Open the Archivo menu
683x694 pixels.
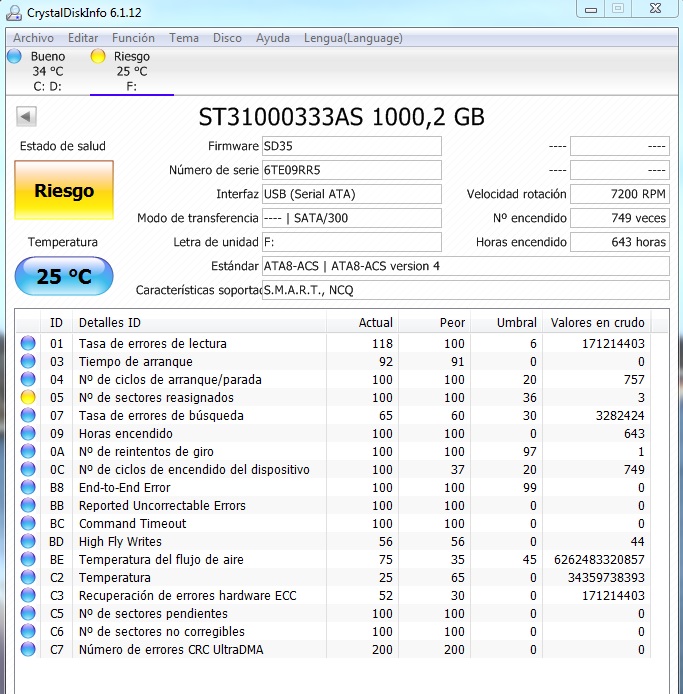pos(33,38)
